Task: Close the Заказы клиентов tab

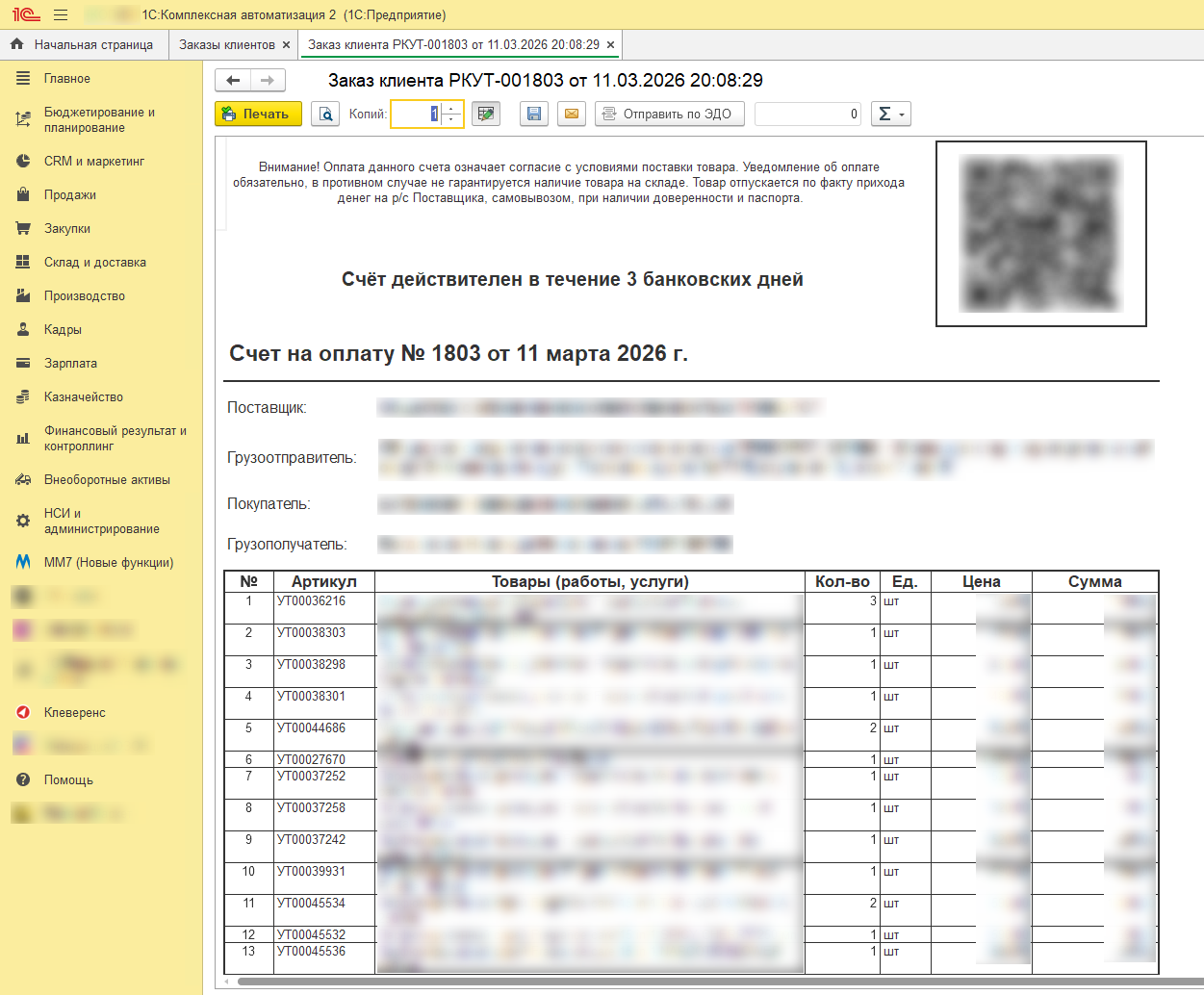Action: (286, 45)
